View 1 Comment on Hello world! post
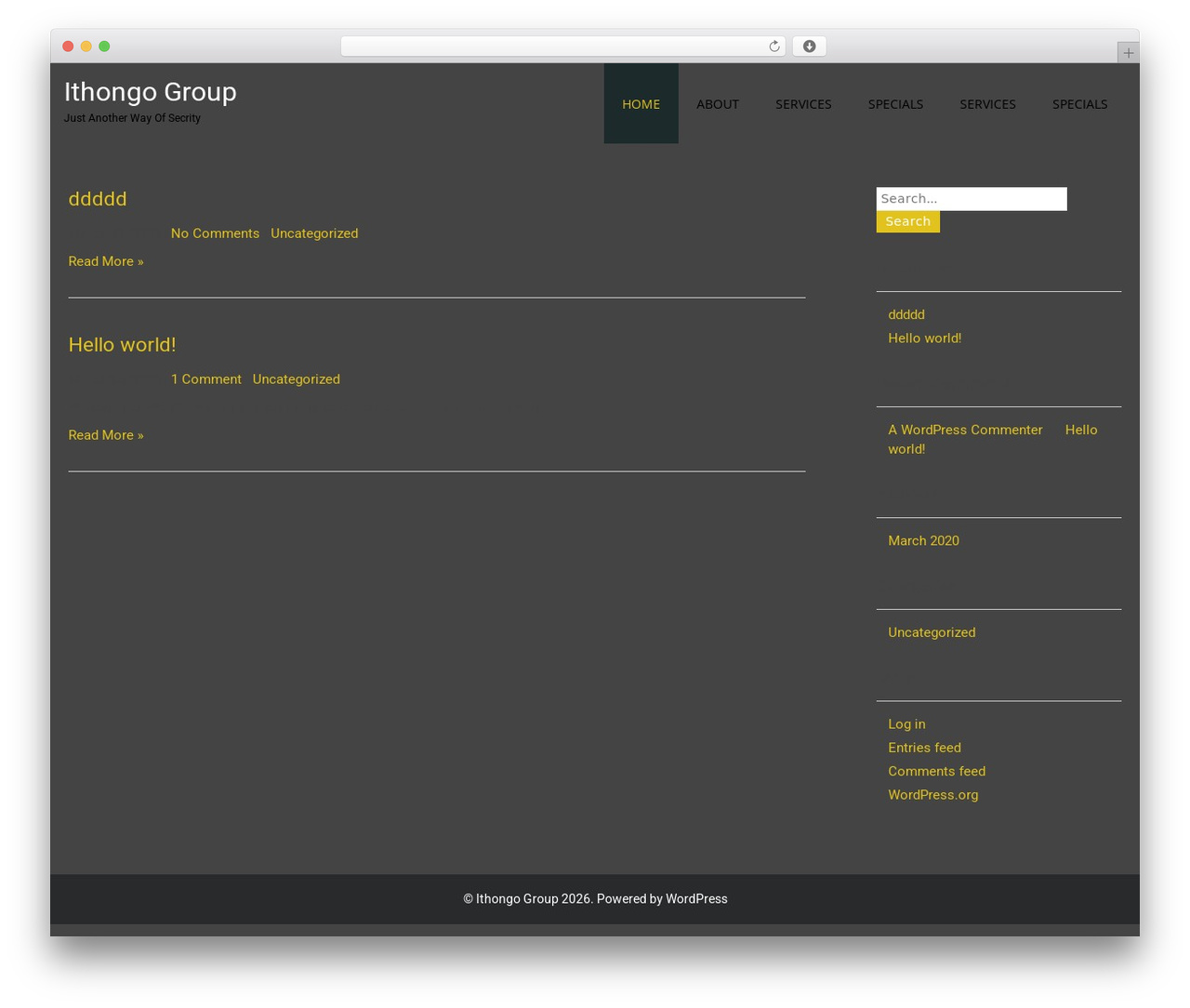The height and width of the screenshot is (1008, 1190). point(206,379)
